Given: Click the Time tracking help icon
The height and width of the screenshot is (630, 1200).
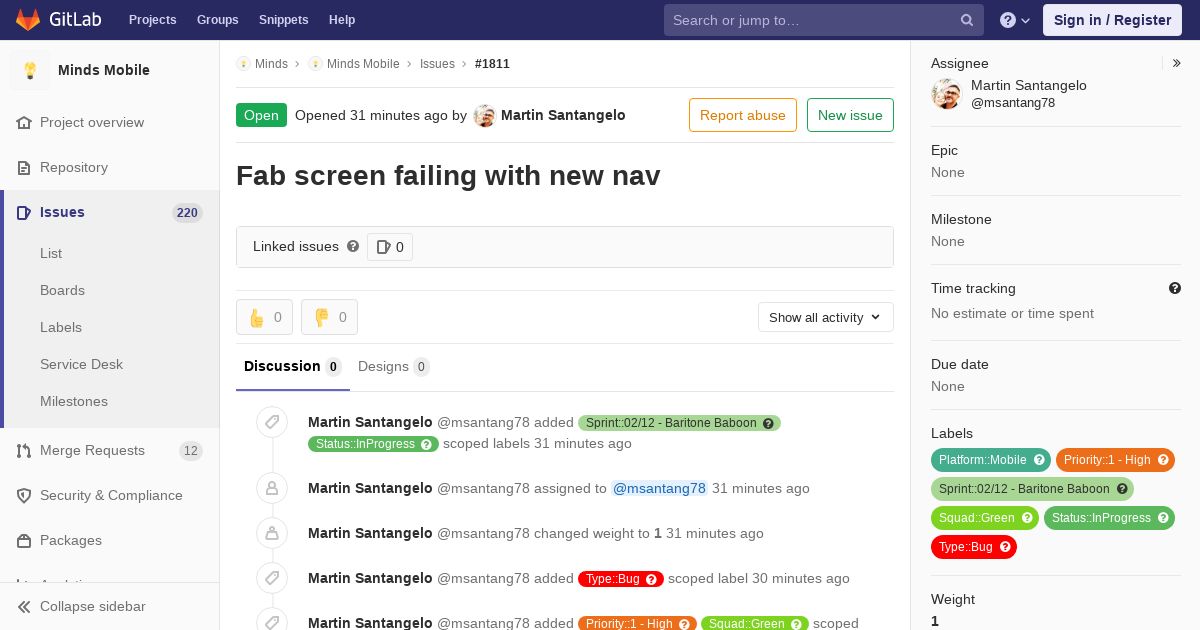Looking at the screenshot, I should pos(1175,288).
